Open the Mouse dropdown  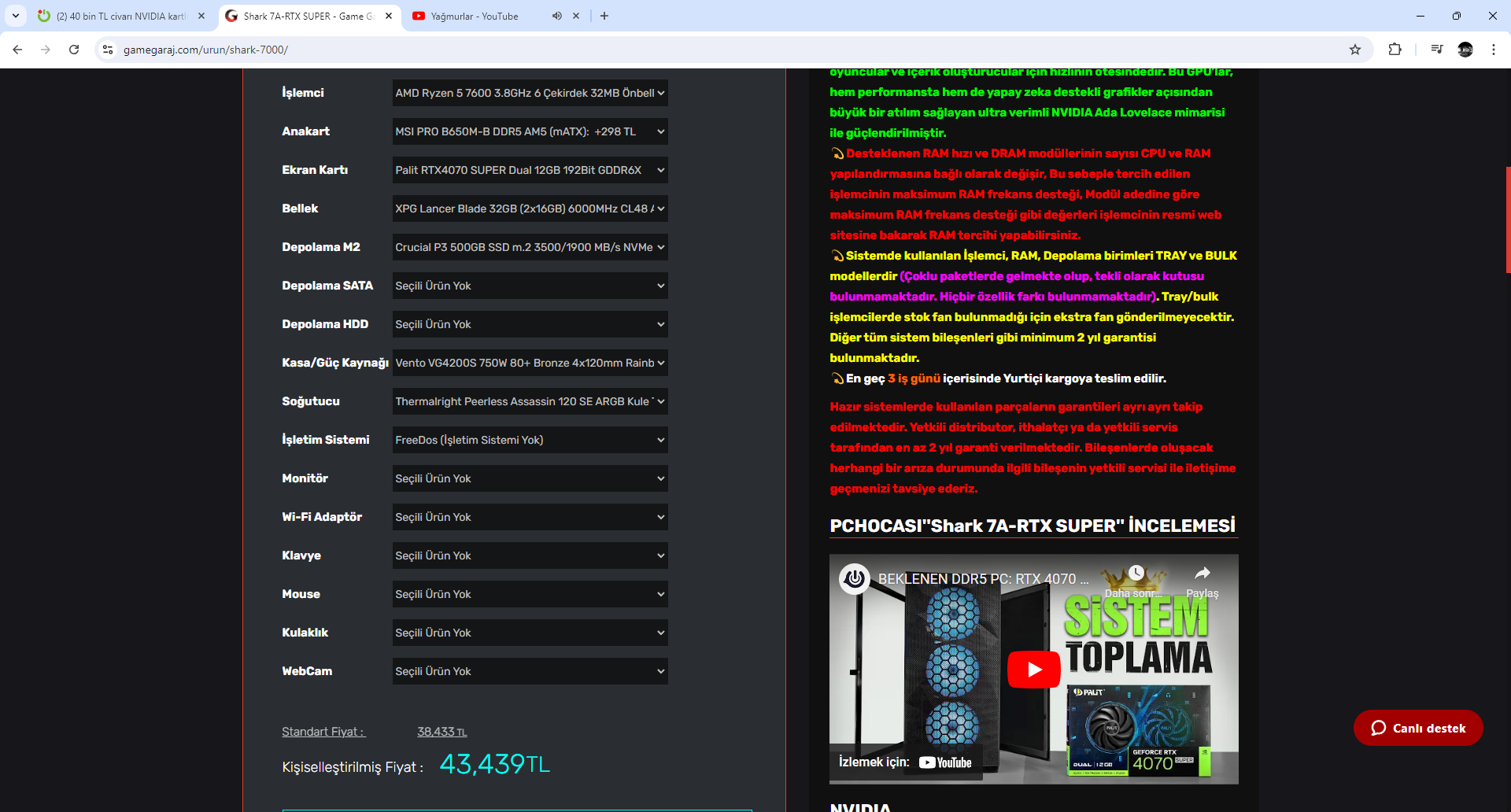530,594
